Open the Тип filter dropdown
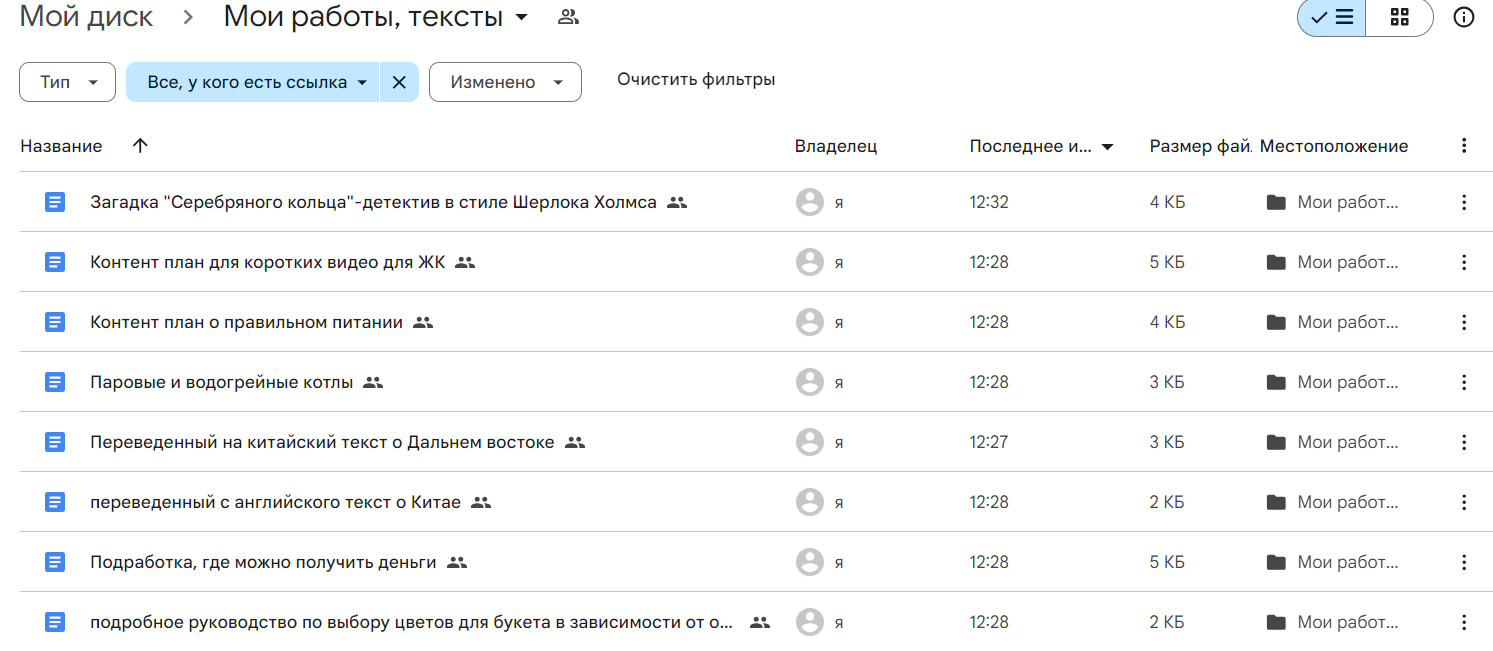 pos(67,82)
